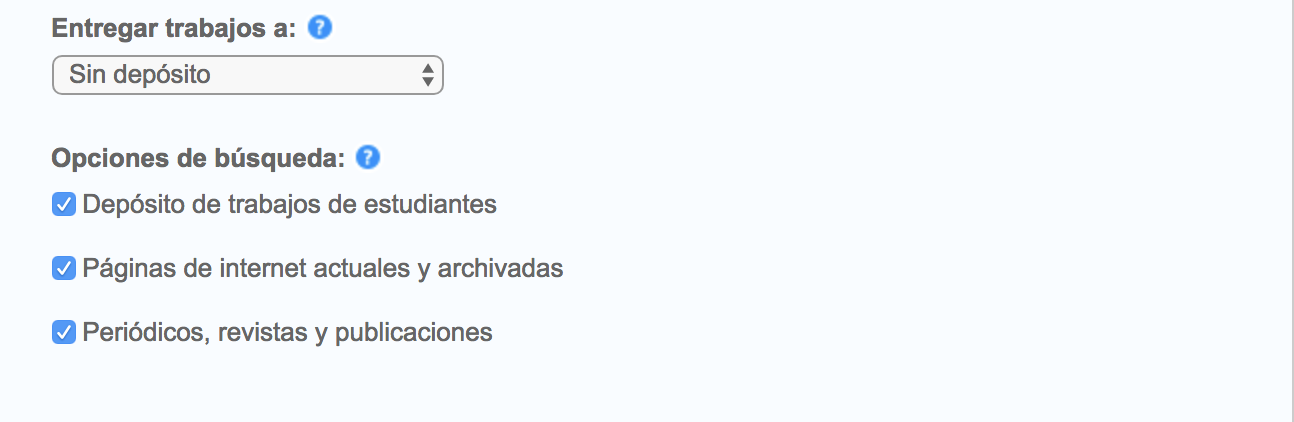
Task: Click help icon next to Opciones de búsqueda
Action: coord(368,157)
